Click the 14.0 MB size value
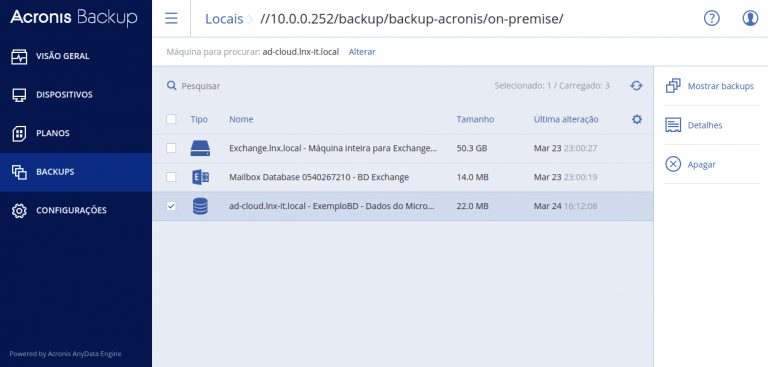Viewport: 768px width, 367px height. pos(472,177)
